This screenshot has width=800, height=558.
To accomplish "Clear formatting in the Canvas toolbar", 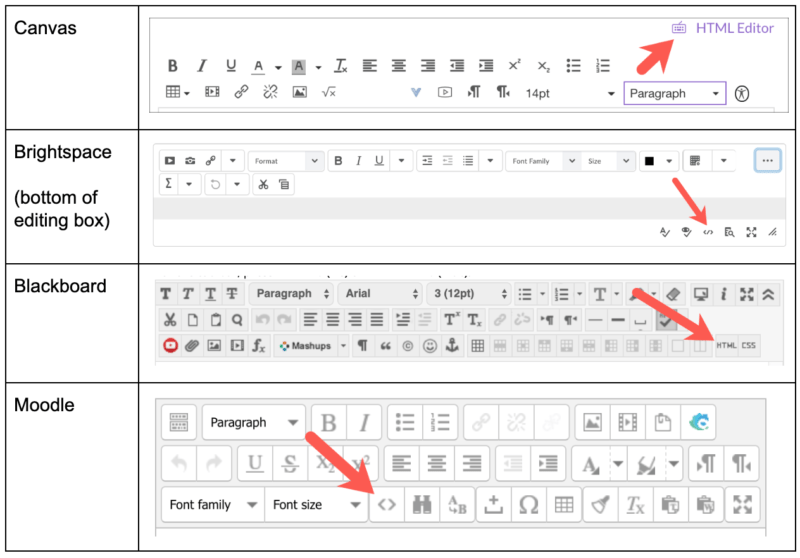I will point(340,66).
